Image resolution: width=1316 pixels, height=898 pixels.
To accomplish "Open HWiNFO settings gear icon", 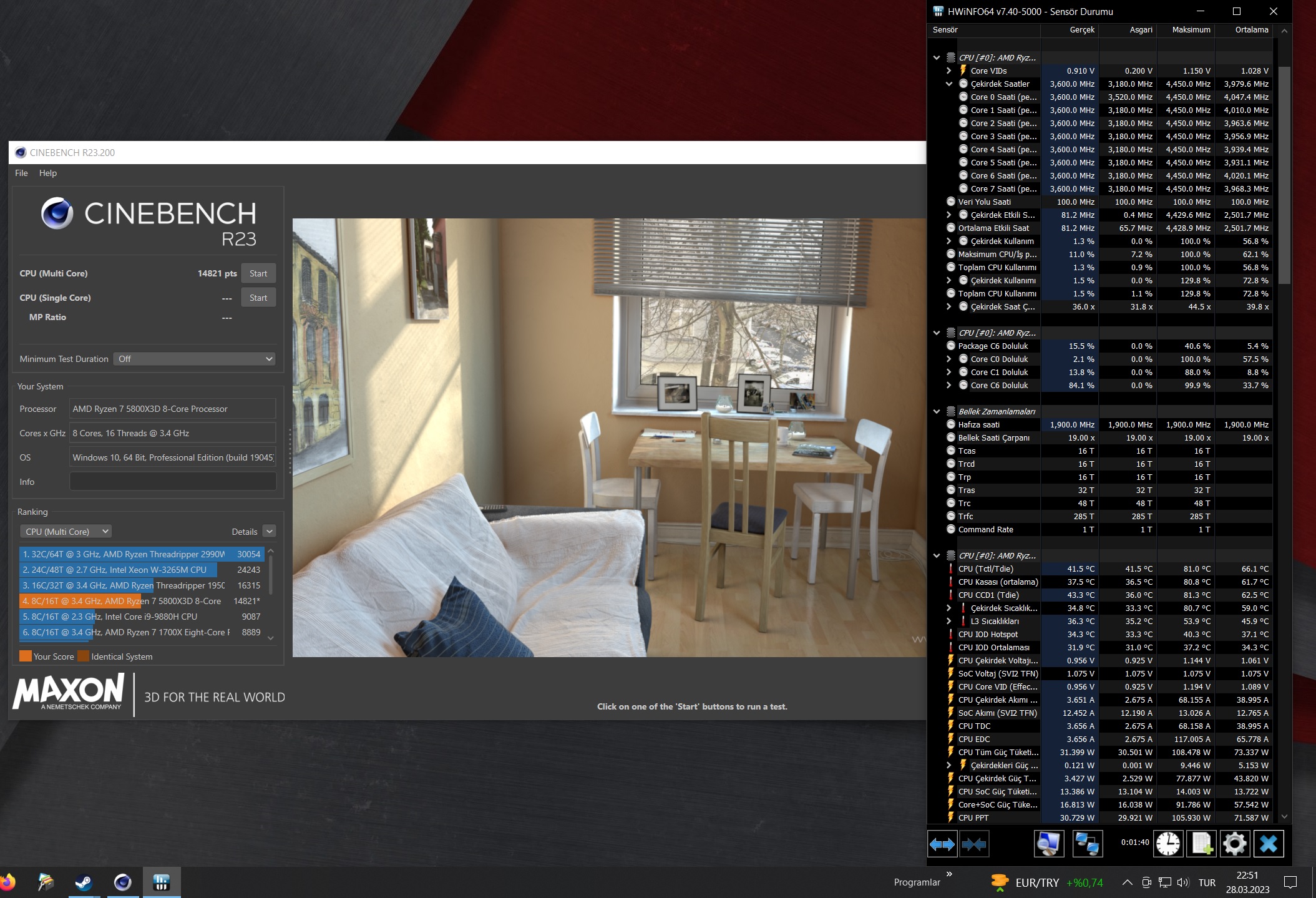I will click(x=1234, y=844).
